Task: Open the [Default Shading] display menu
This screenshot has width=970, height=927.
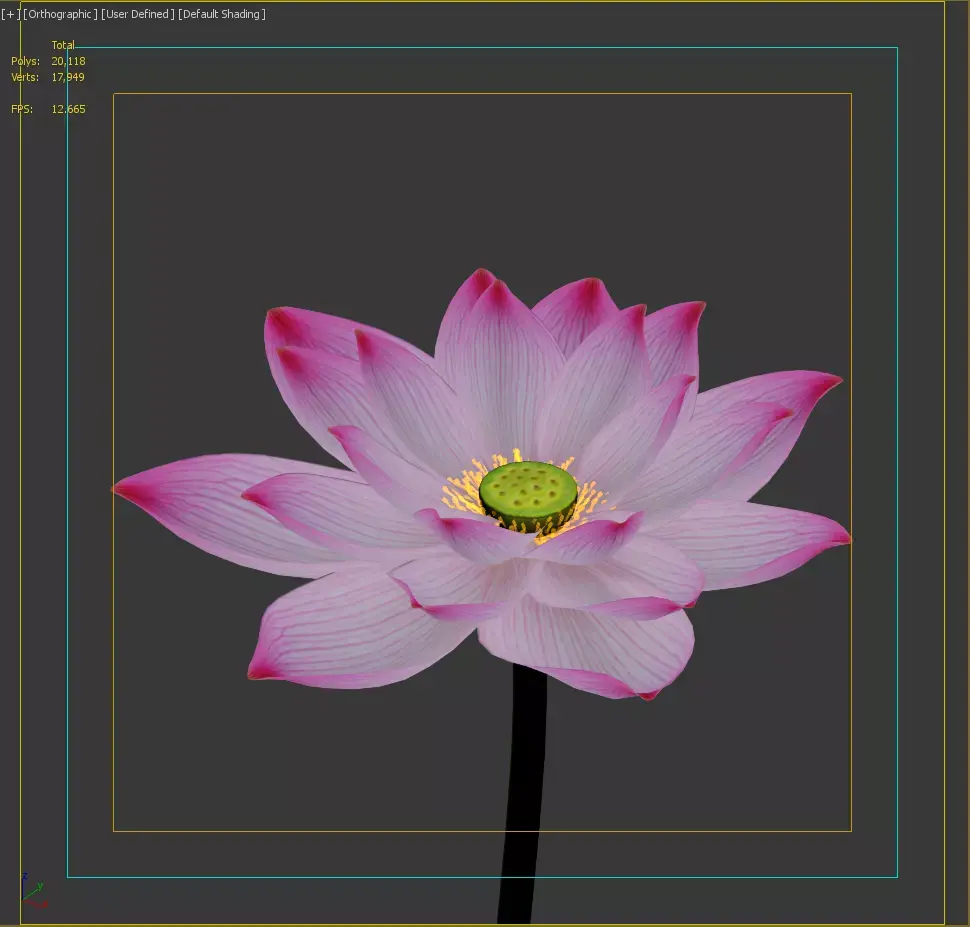Action: click(220, 13)
